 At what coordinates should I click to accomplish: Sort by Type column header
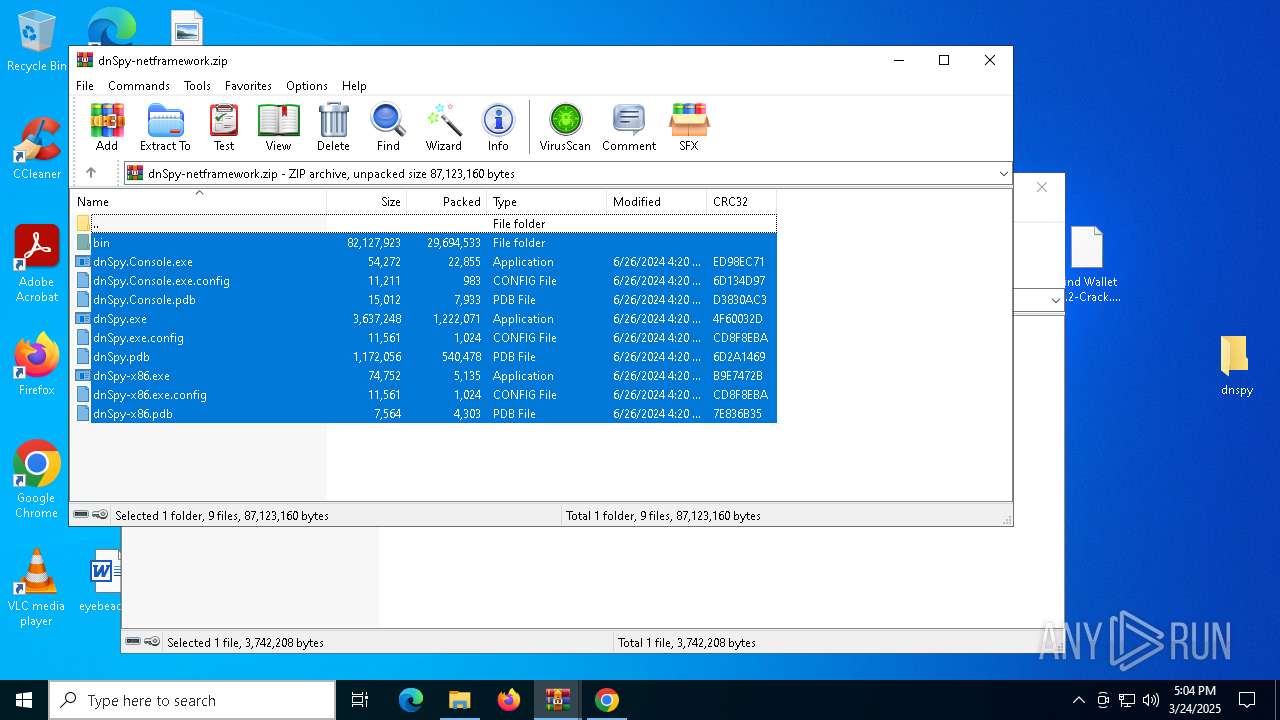(x=547, y=202)
